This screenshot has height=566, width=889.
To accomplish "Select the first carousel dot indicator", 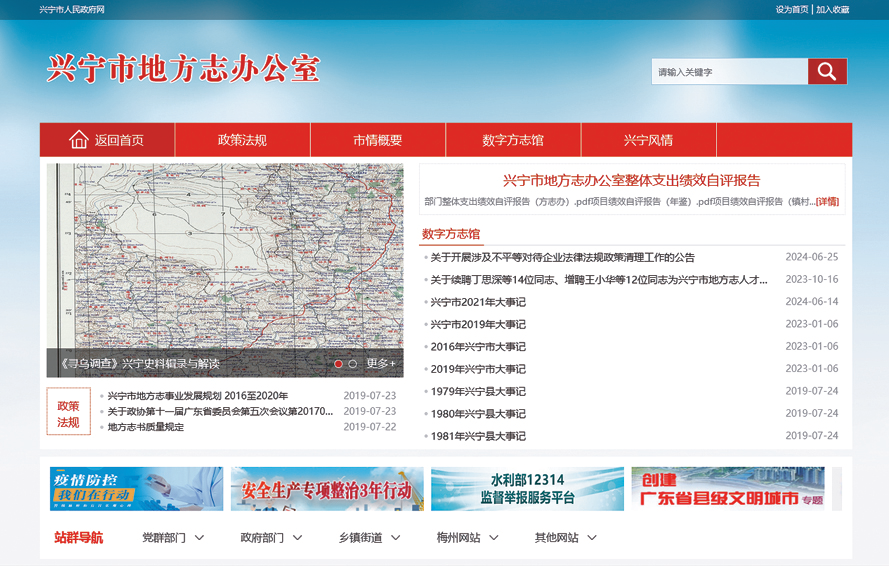I will click(338, 364).
